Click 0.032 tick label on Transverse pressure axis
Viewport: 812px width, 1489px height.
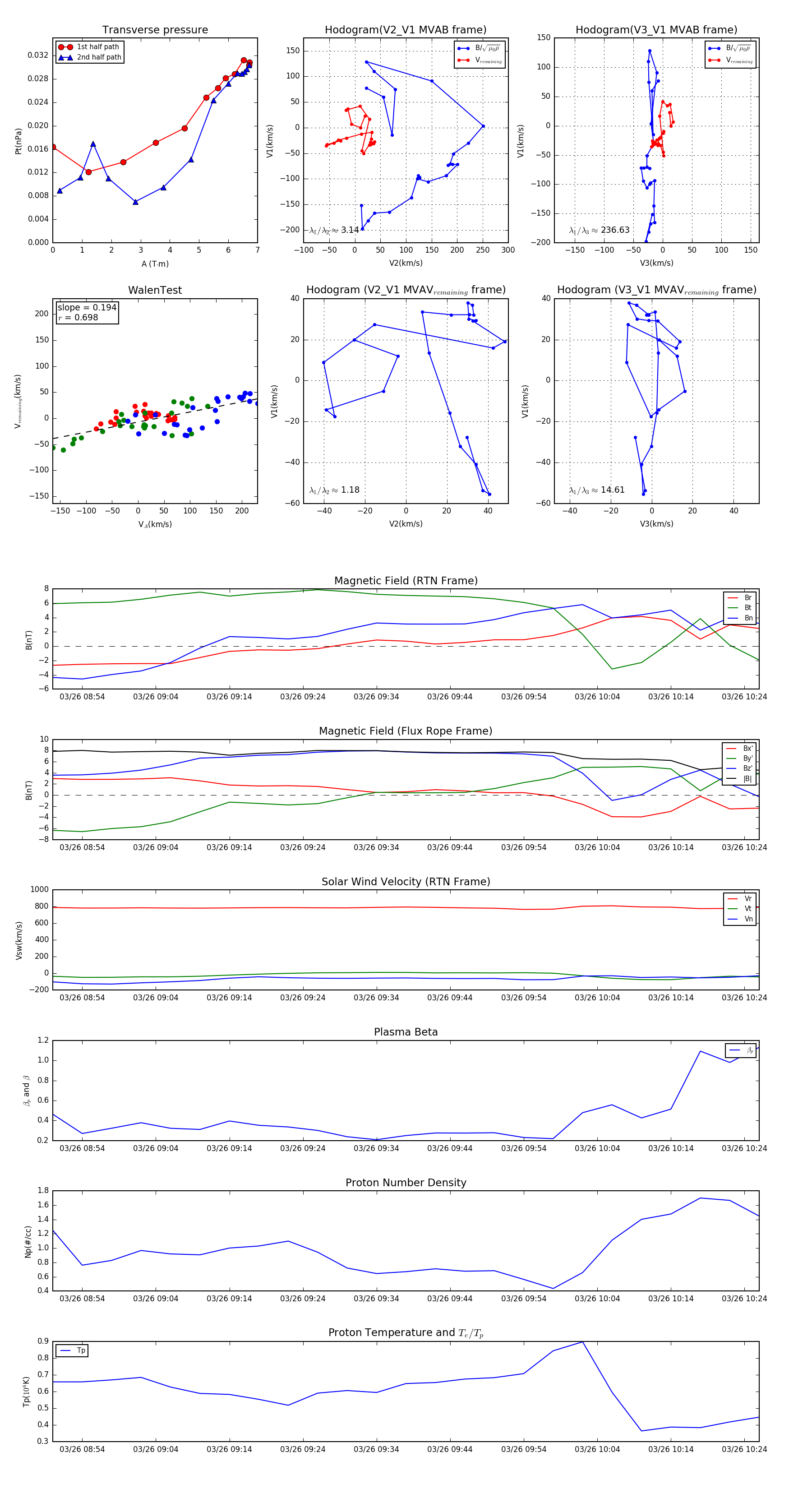[x=38, y=55]
